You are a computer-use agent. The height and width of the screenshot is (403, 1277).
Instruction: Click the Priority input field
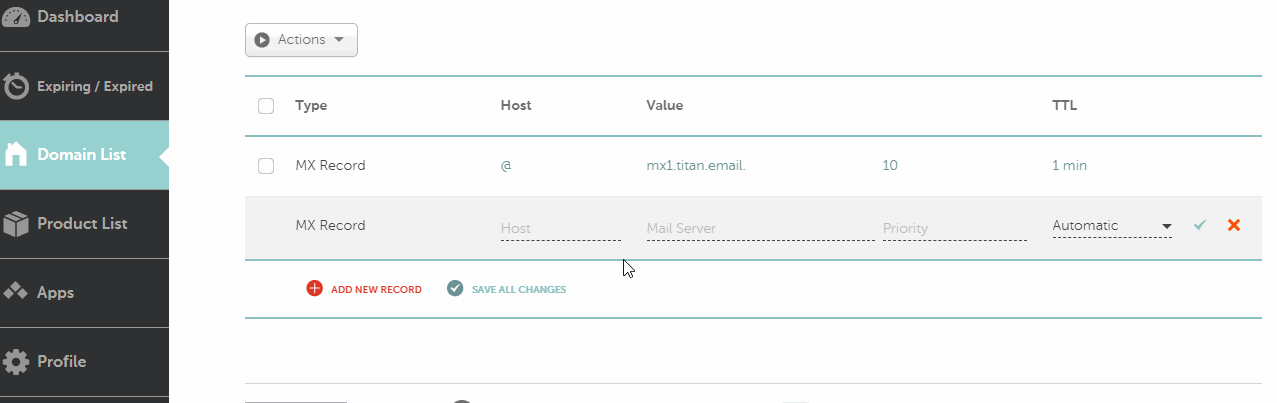coord(955,228)
